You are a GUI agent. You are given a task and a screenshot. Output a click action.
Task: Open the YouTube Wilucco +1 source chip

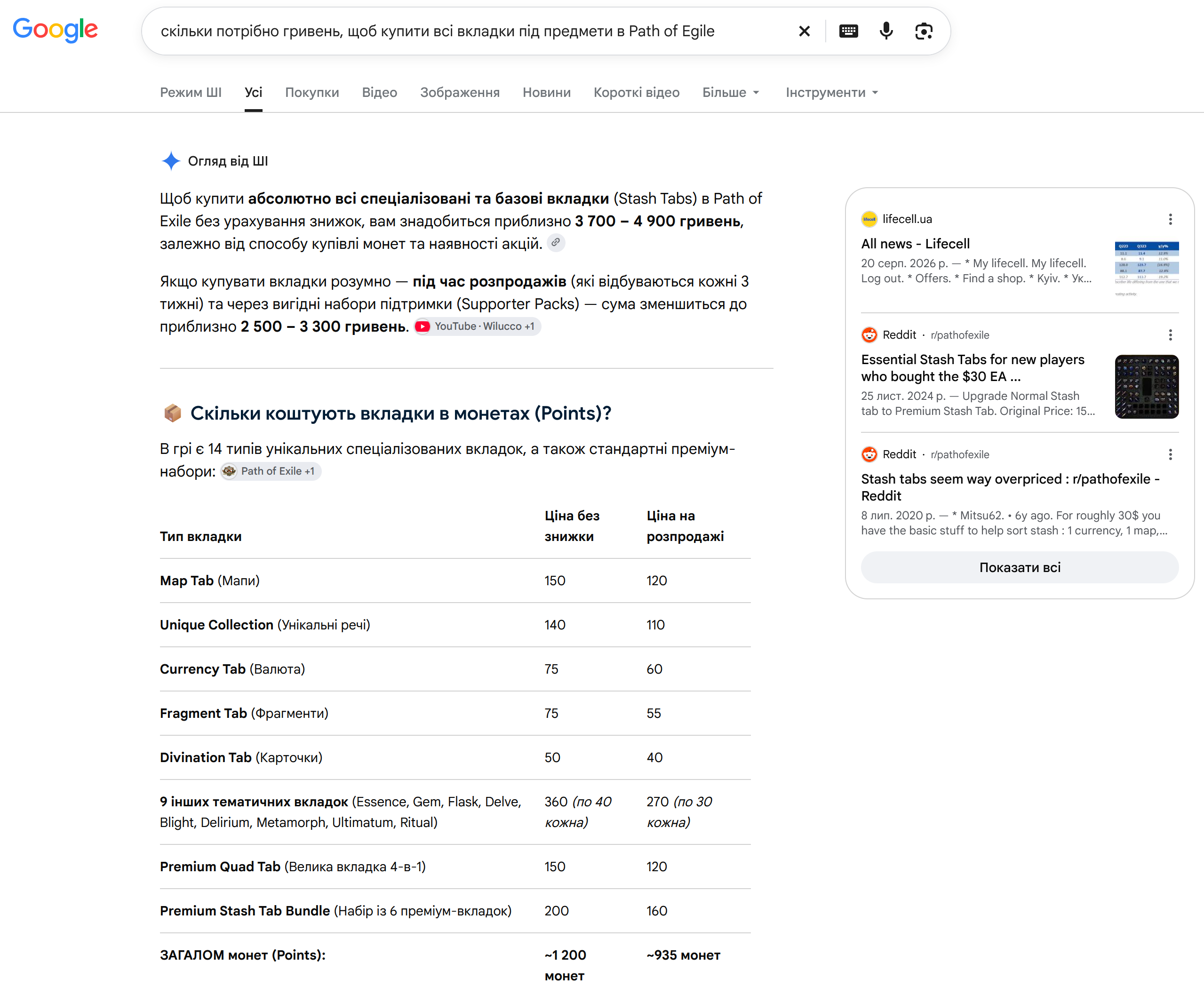(x=477, y=326)
